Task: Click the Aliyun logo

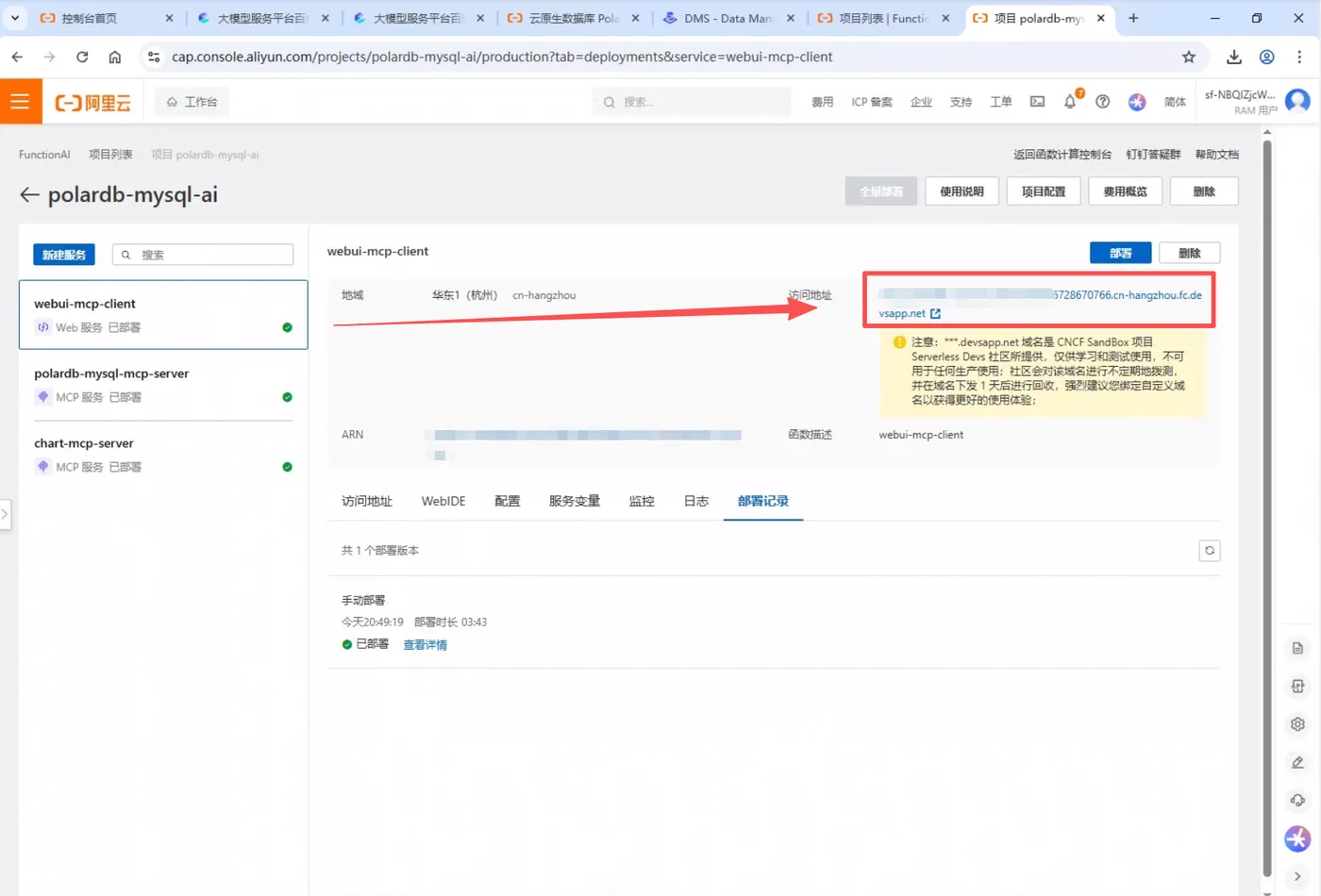Action: (x=92, y=103)
